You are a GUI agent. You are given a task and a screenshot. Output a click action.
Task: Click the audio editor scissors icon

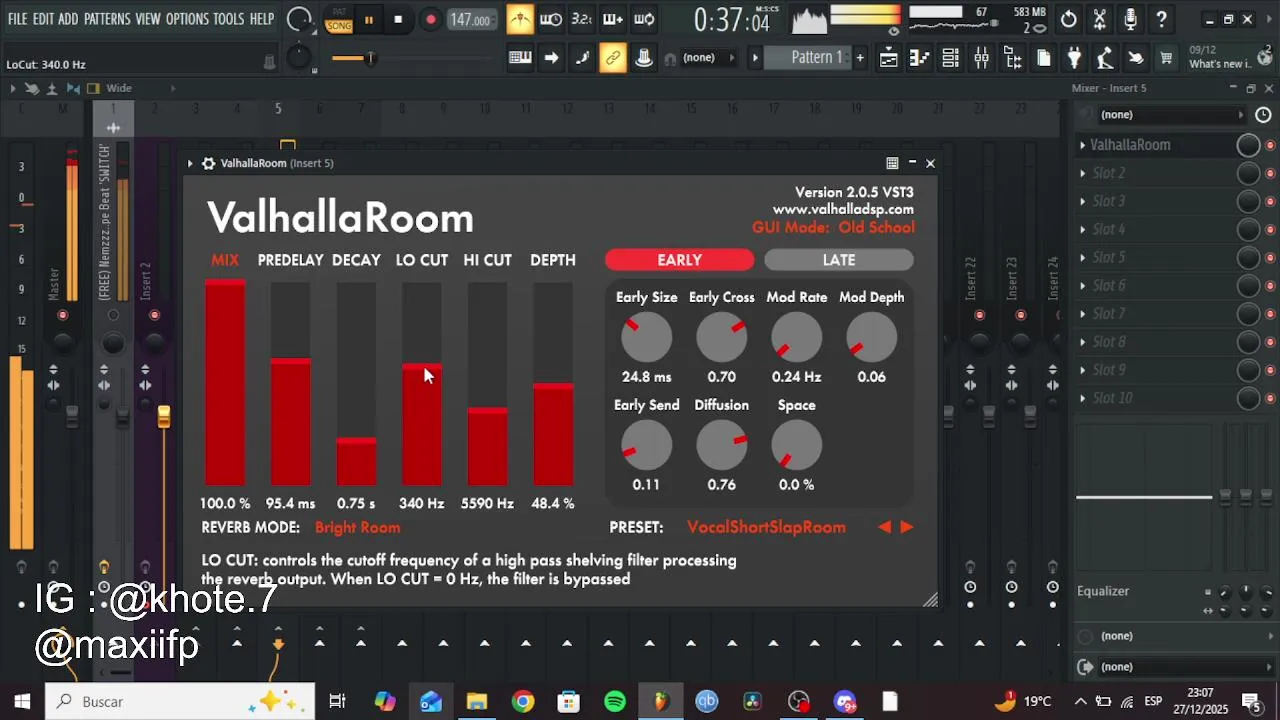(1100, 19)
